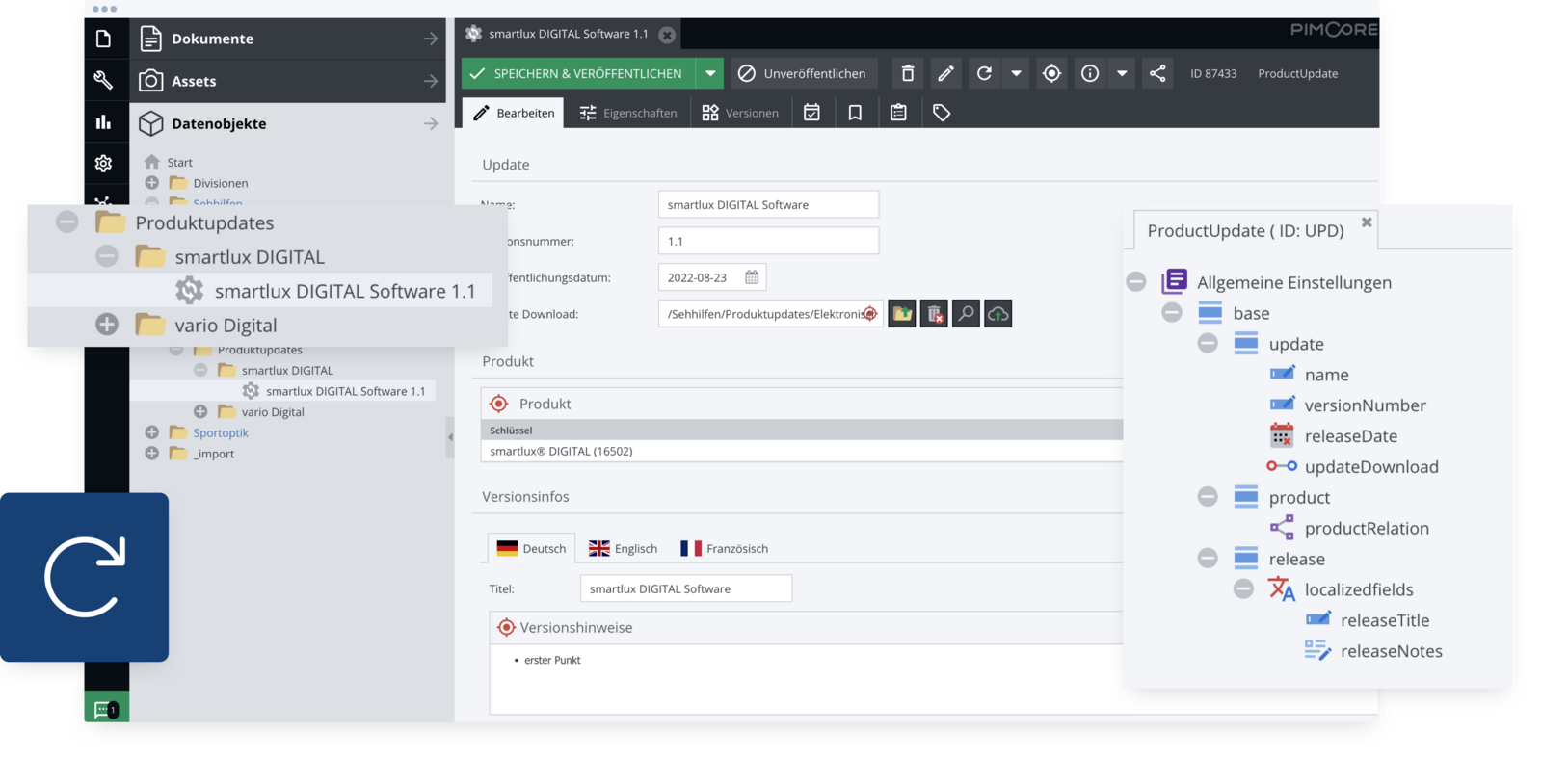Open the save-and-publish dropdown arrow

(x=710, y=73)
